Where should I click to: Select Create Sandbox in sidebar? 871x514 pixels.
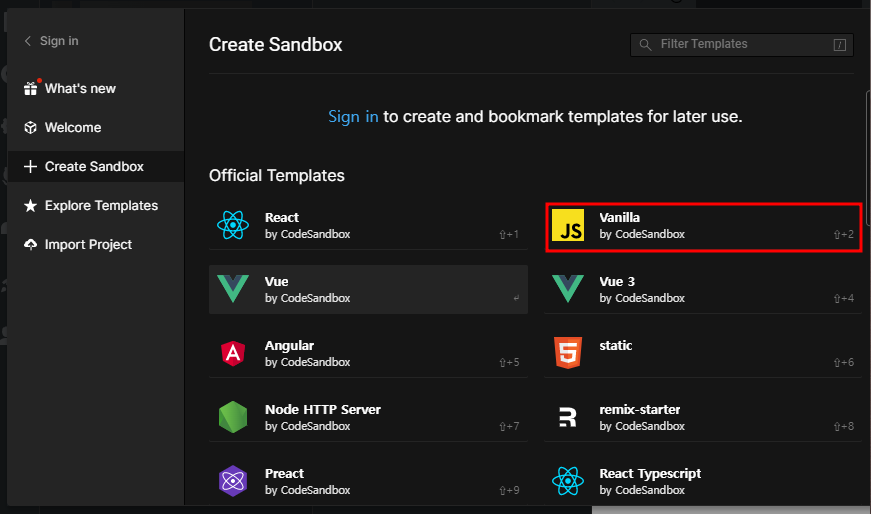[96, 166]
